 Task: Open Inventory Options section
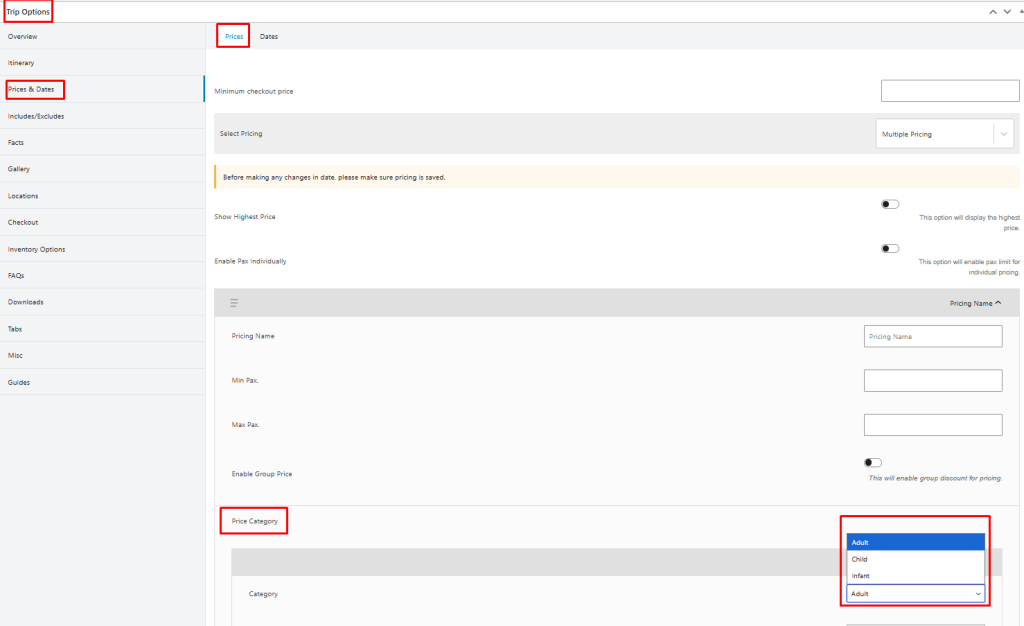point(103,249)
